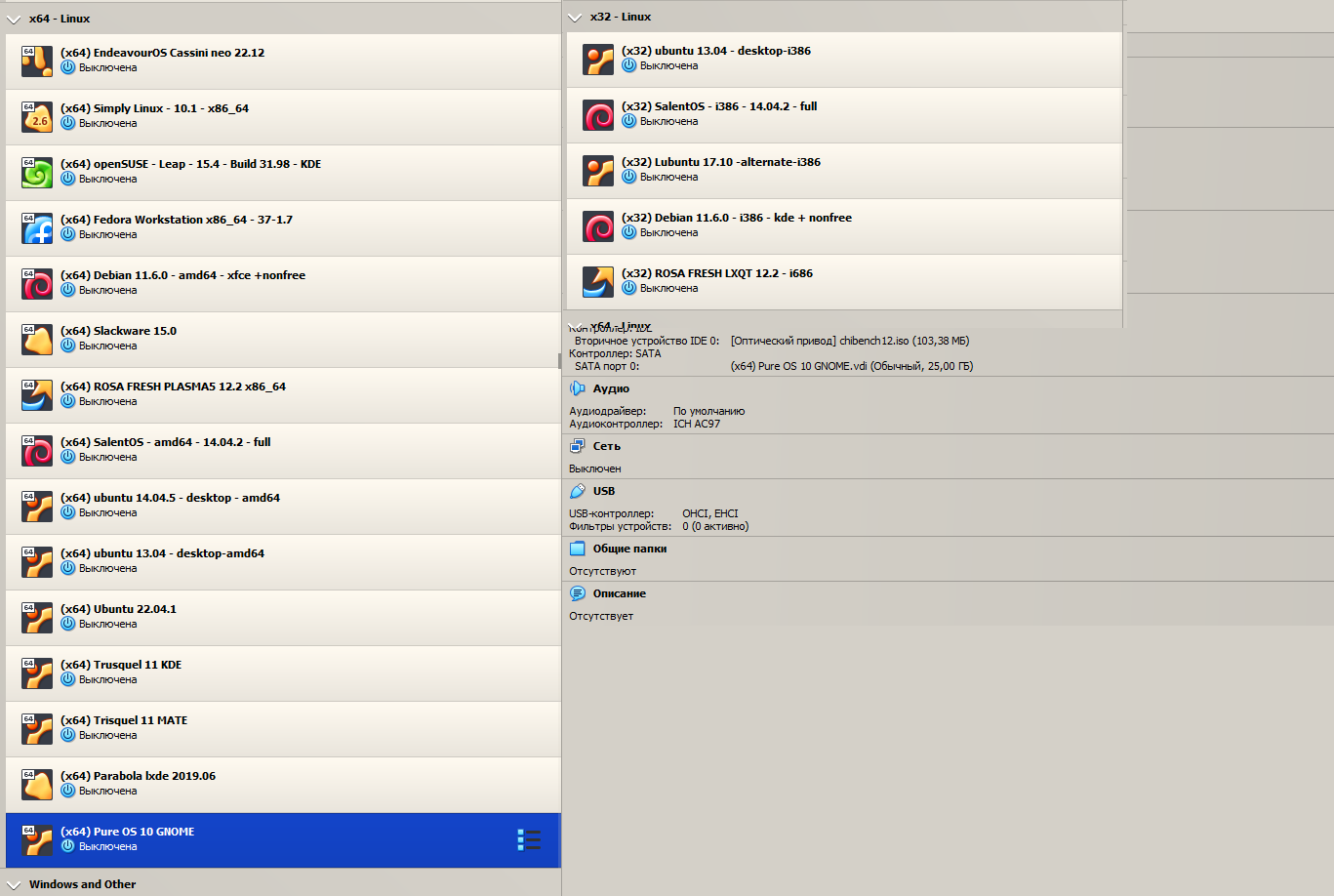
Task: Select the Slackware 15.0 VM icon
Action: [x=37, y=340]
